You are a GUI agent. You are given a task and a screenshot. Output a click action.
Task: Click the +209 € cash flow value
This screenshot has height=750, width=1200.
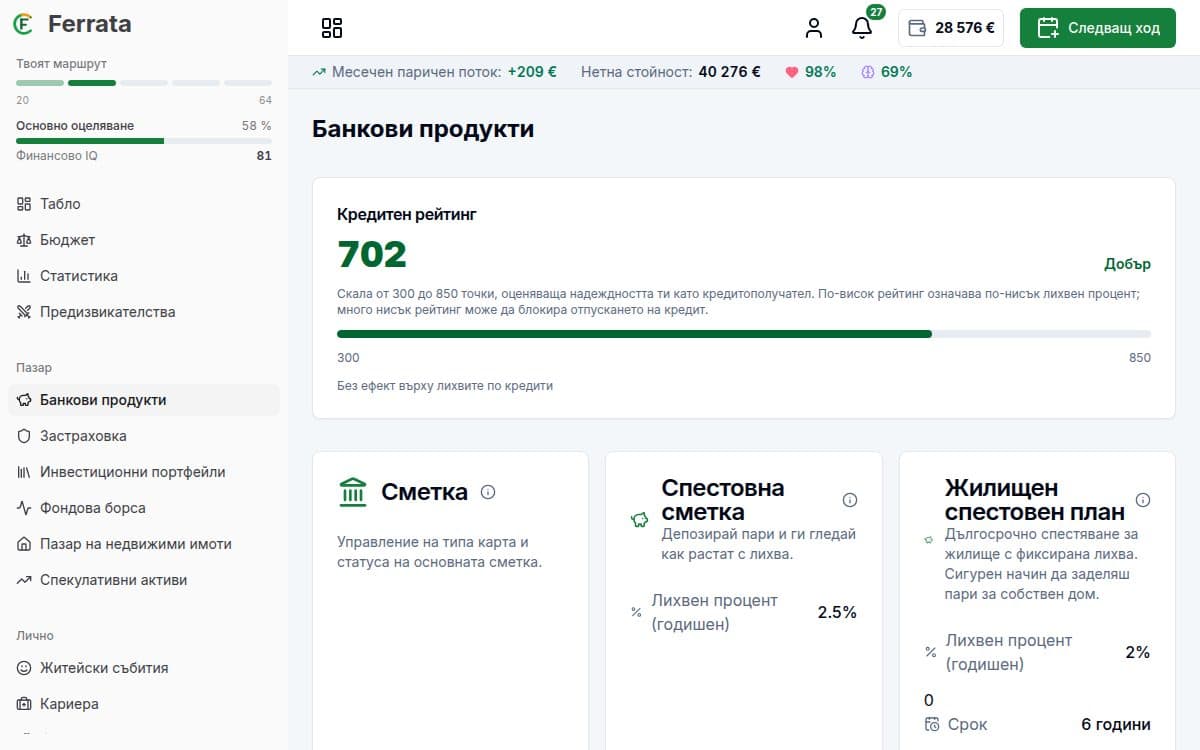(532, 72)
